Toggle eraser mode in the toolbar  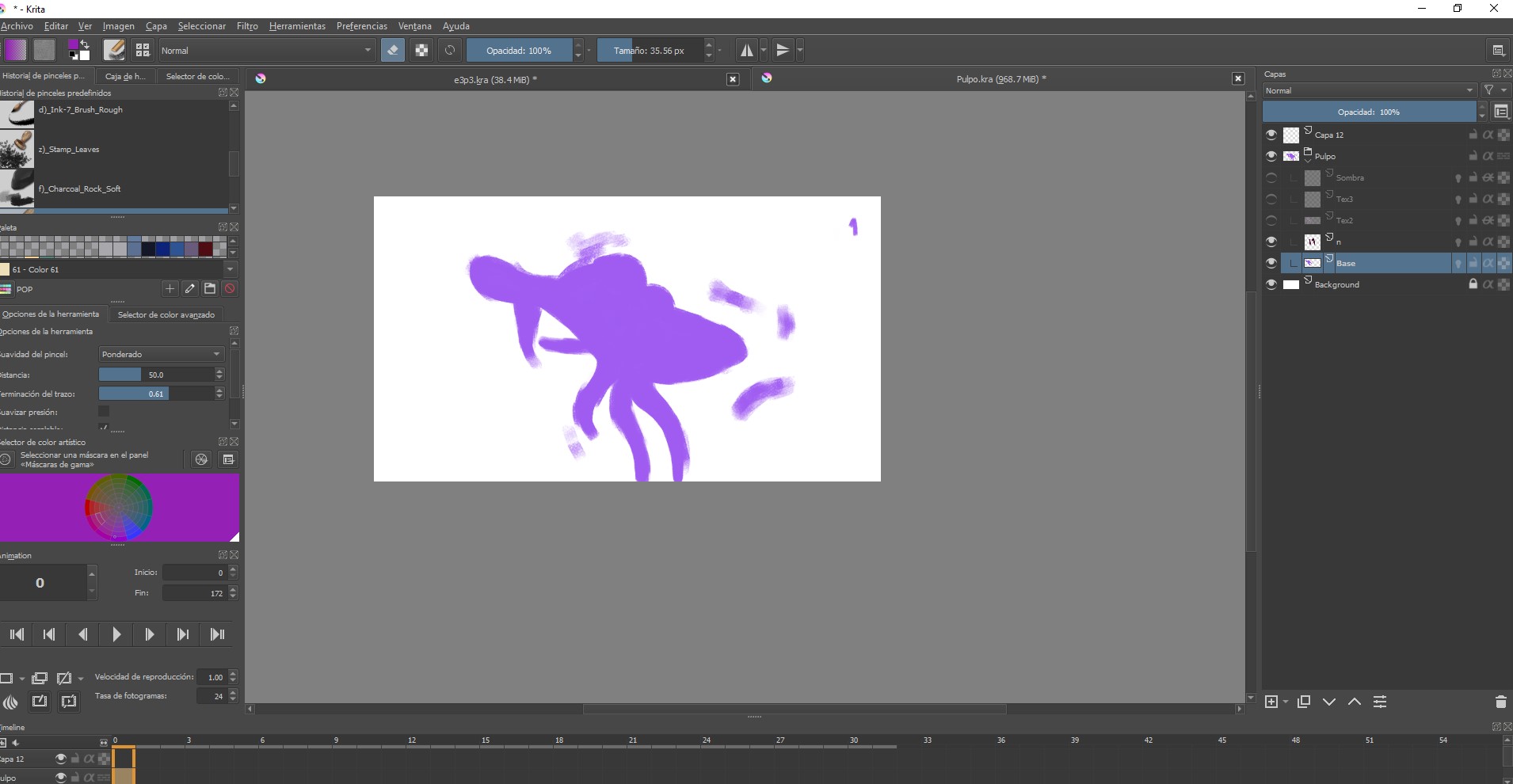(x=392, y=50)
